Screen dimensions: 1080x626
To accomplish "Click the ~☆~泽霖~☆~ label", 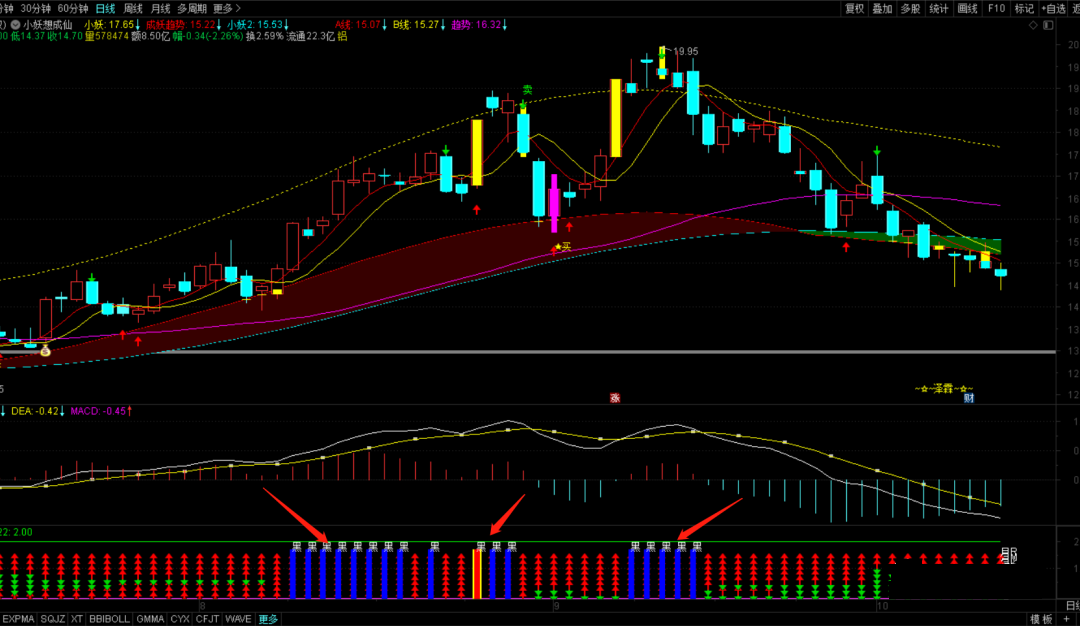I will 944,388.
